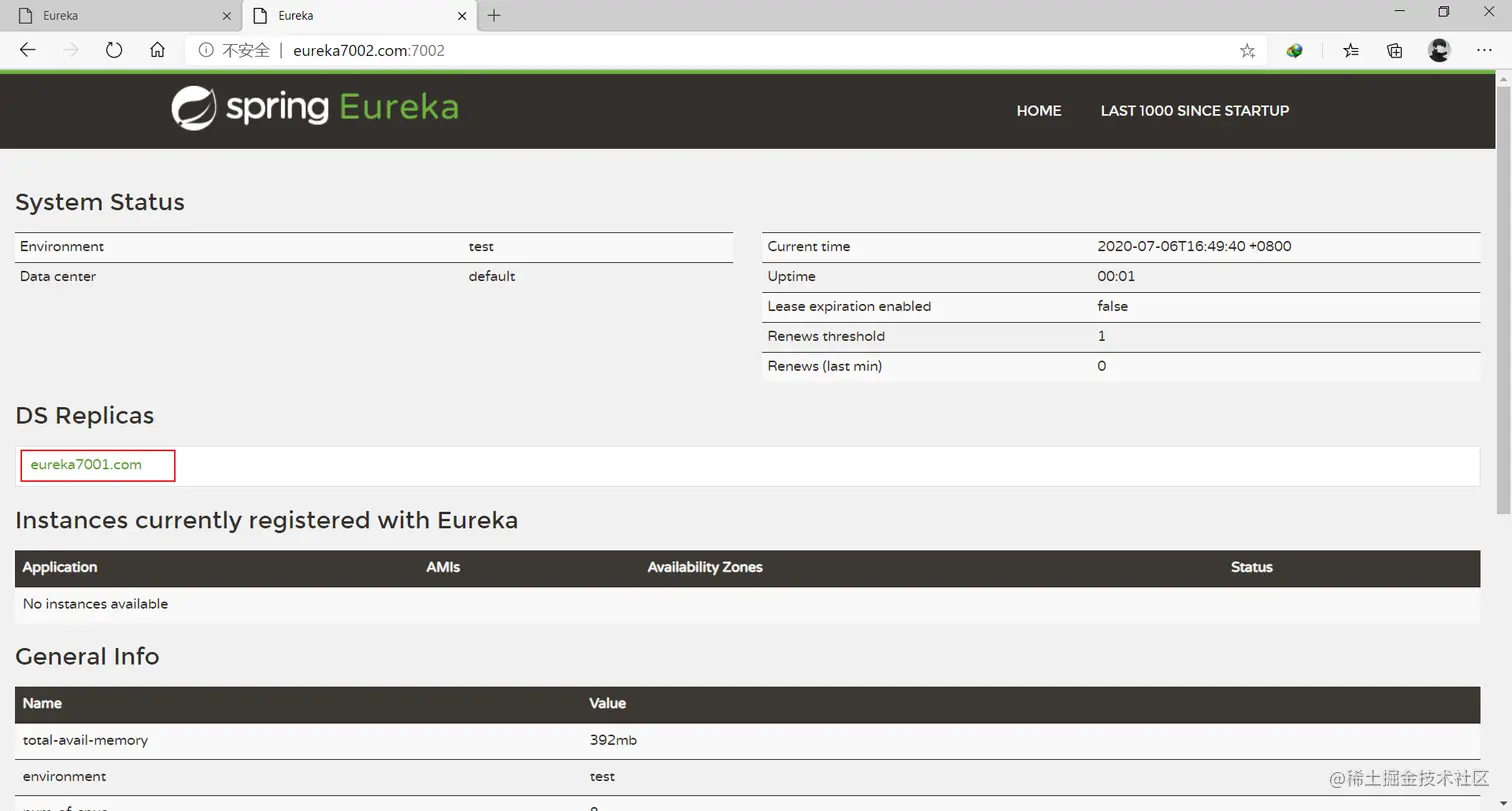Screen dimensions: 1512x811
Task: Click the Environment value 'test'
Action: [481, 247]
